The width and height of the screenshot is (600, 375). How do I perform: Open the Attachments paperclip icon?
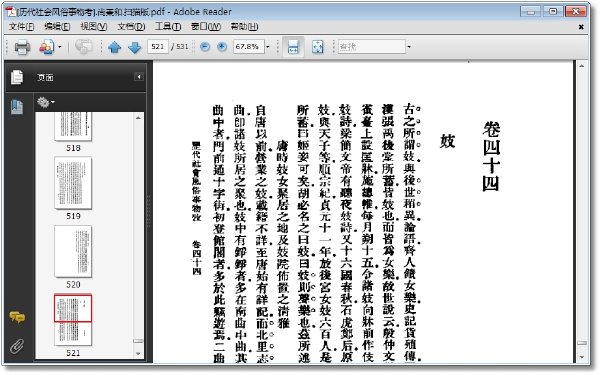click(17, 346)
